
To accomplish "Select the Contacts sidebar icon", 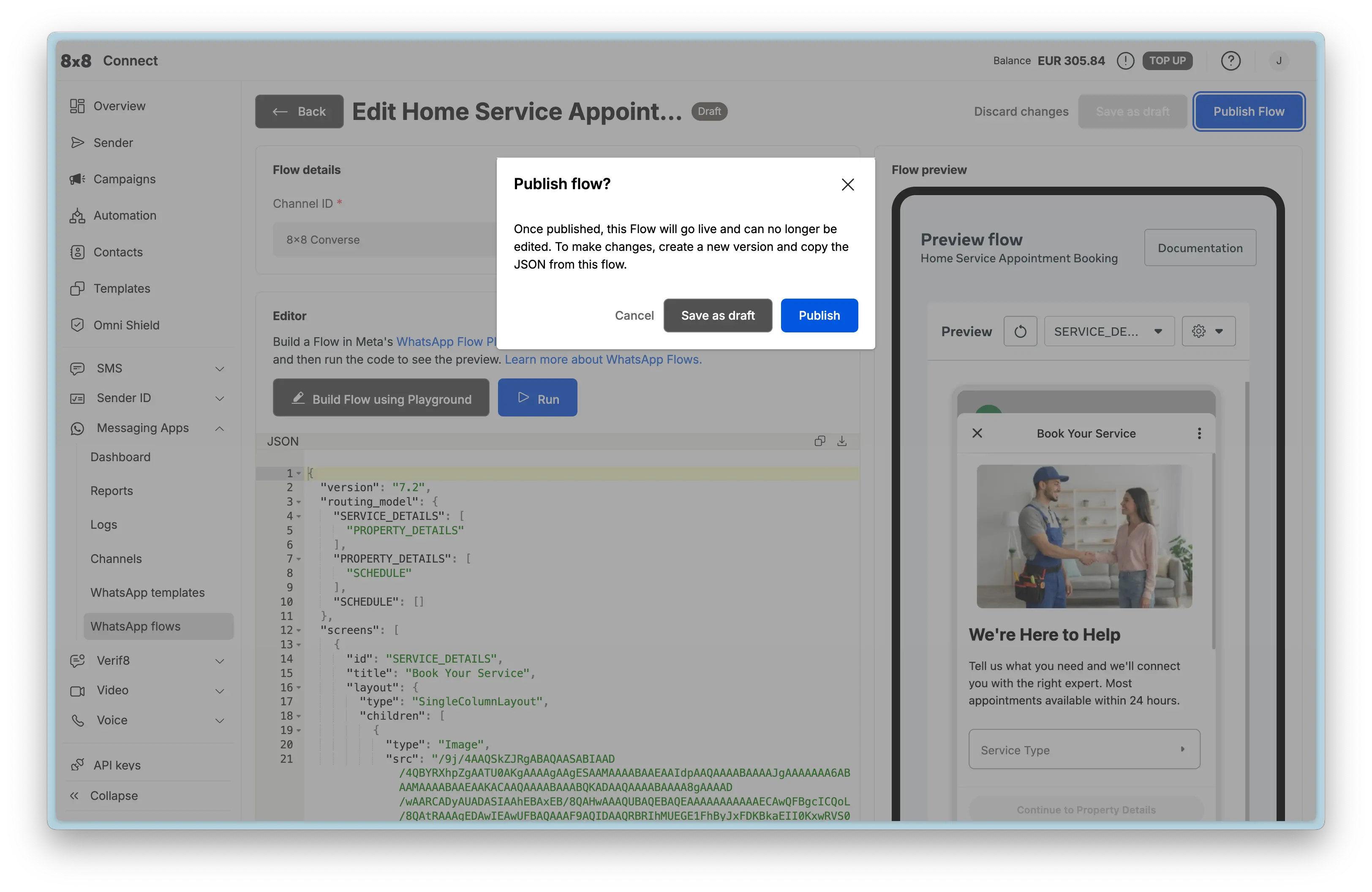I will point(78,252).
